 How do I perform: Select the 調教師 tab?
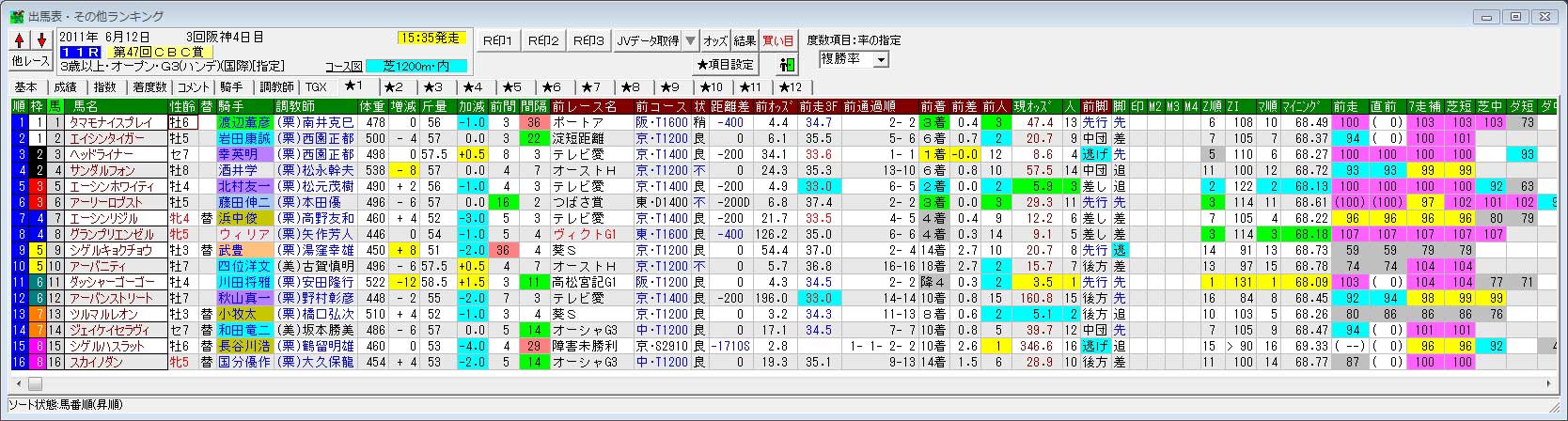[x=276, y=86]
